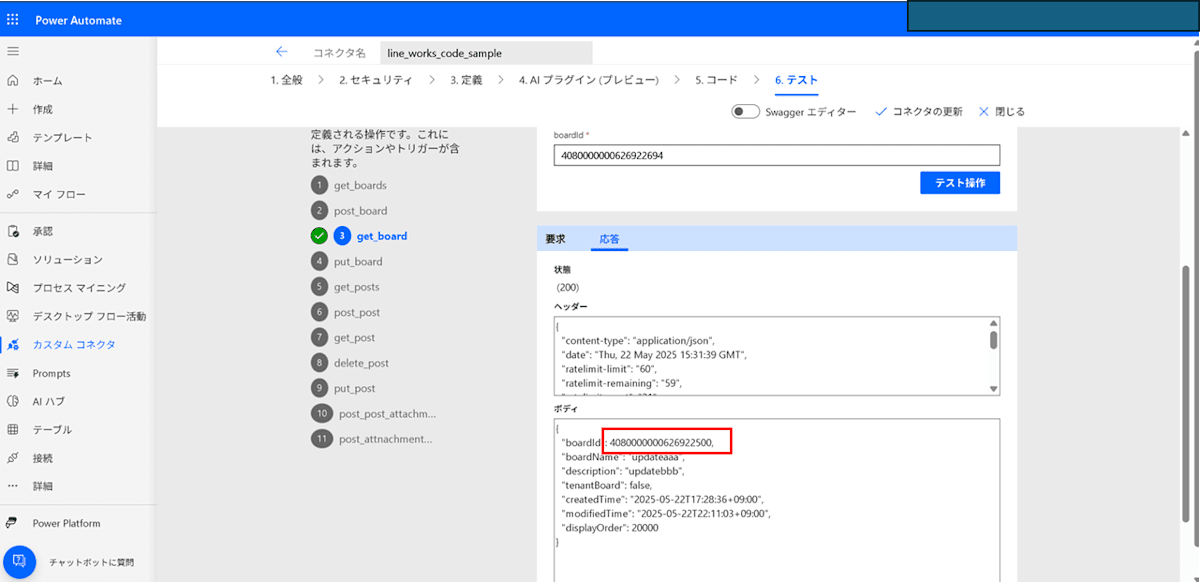Open step 2. セキュリティ
The image size is (1200, 582).
click(376, 80)
